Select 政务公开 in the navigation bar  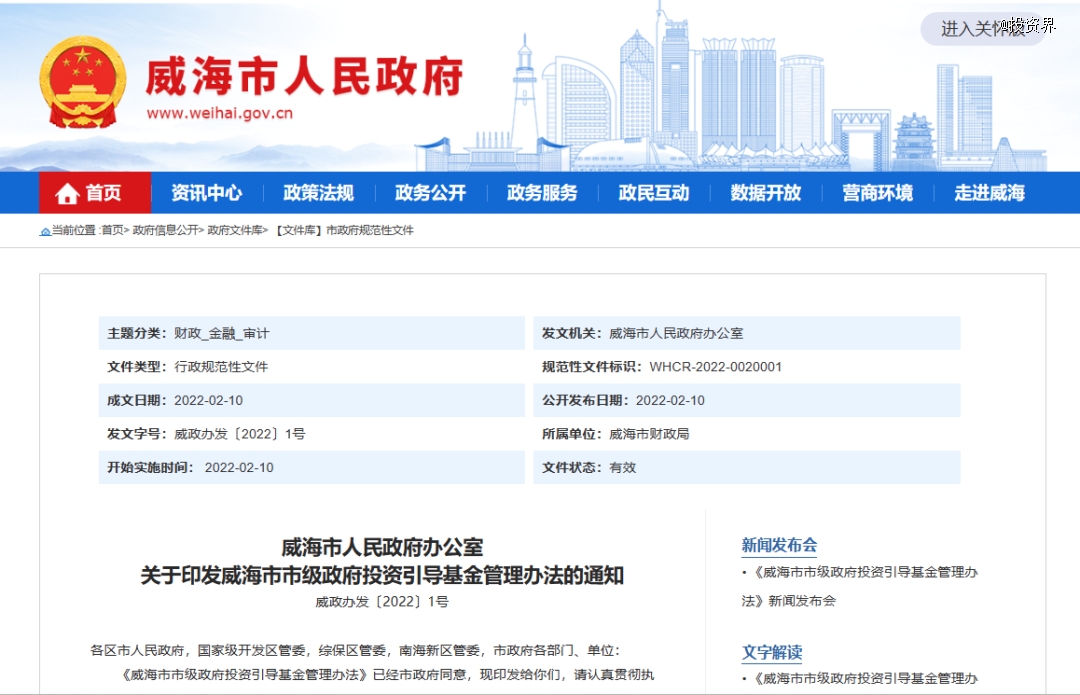(430, 193)
